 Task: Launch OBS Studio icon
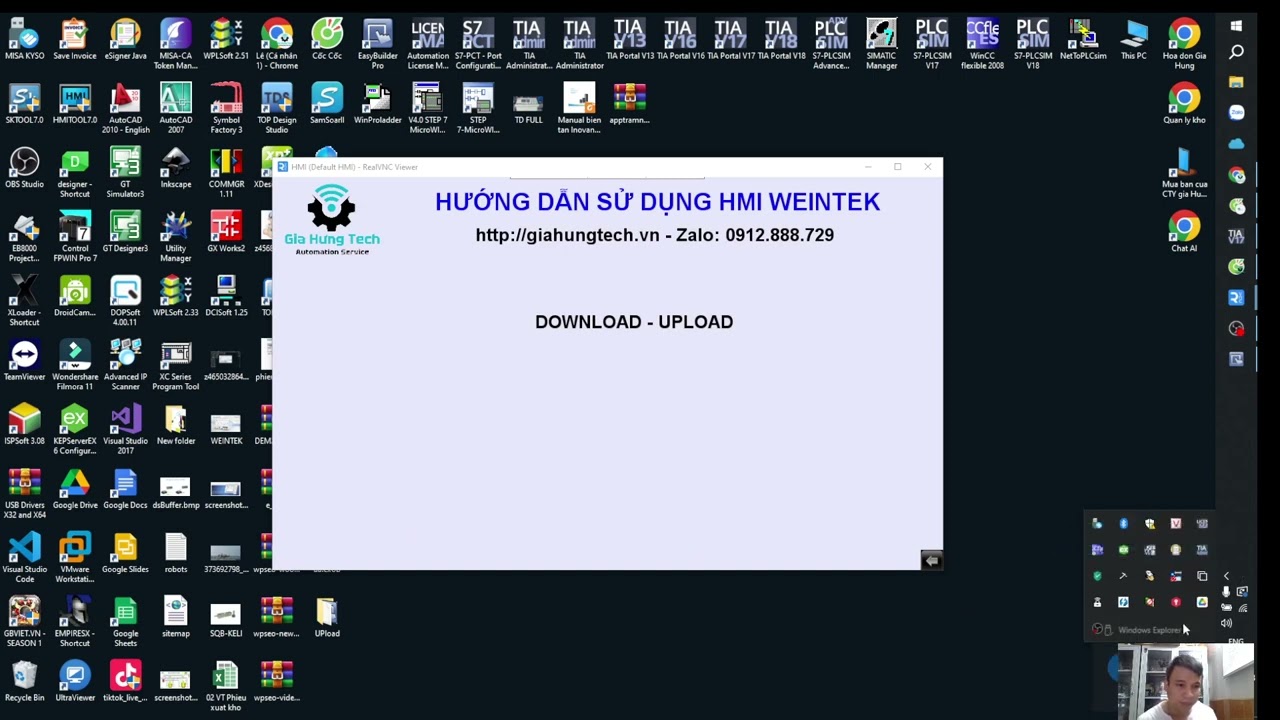click(24, 168)
